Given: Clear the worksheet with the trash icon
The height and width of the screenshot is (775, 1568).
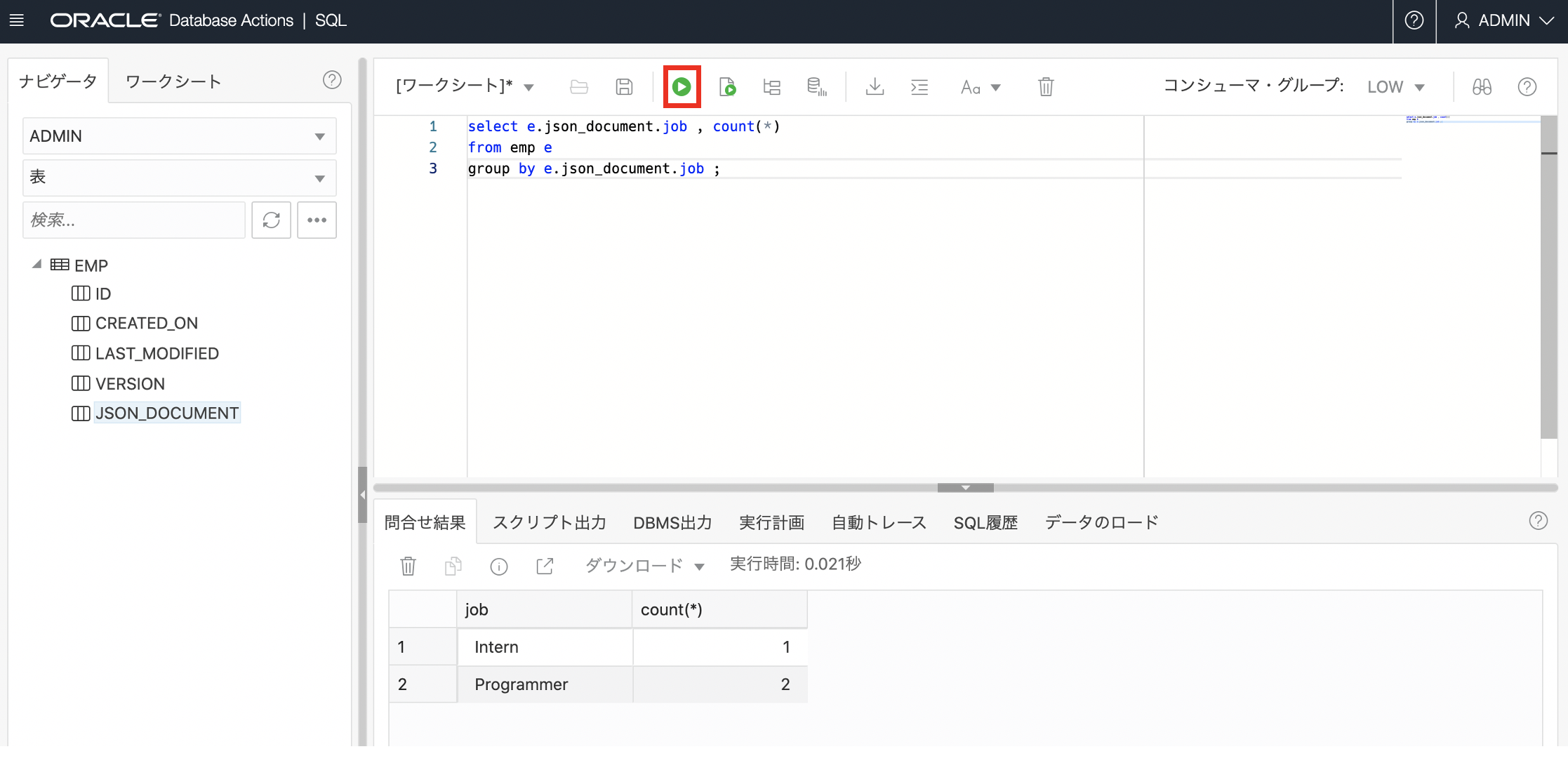Looking at the screenshot, I should (1046, 87).
